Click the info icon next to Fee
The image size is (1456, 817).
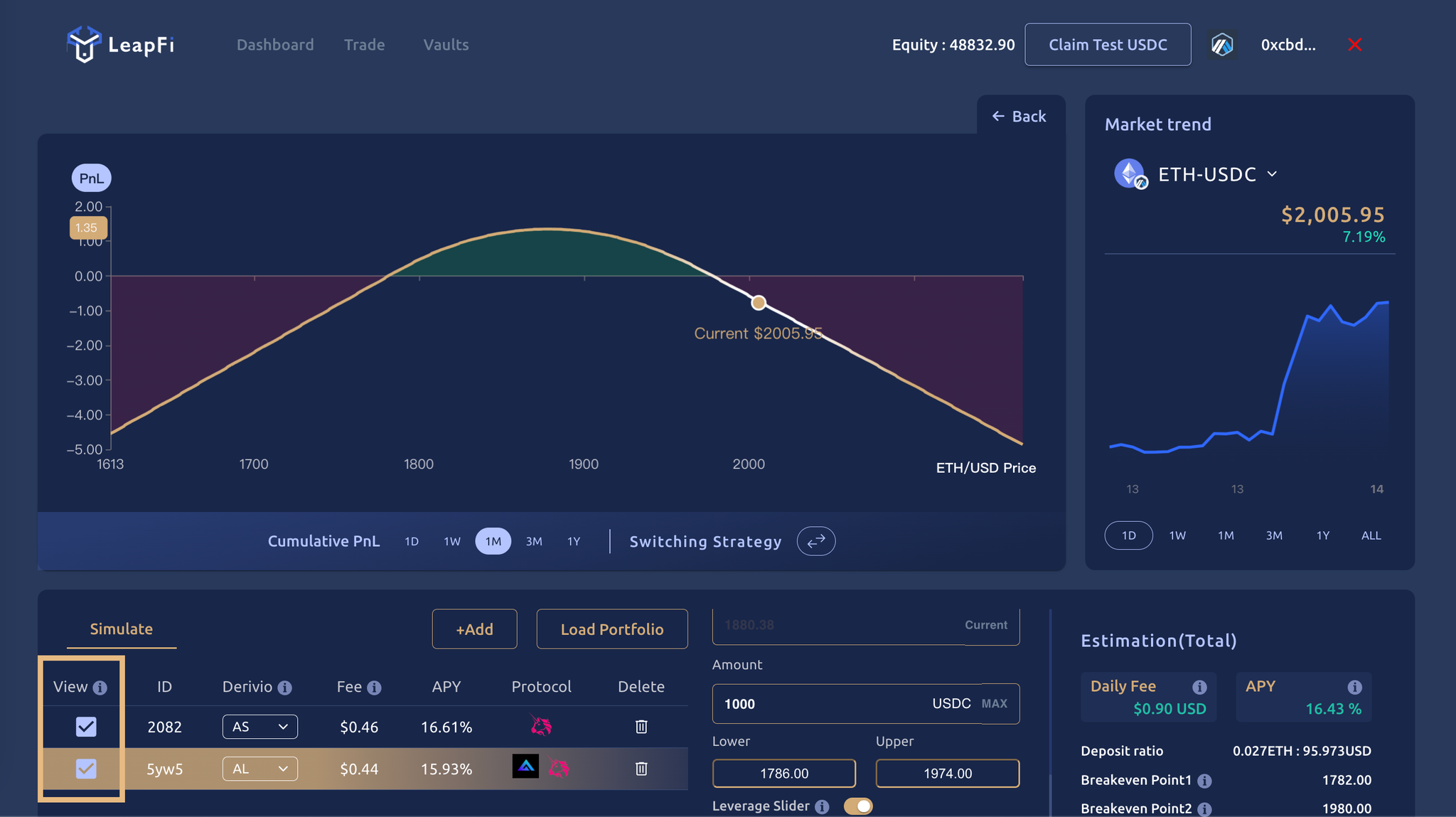point(374,688)
